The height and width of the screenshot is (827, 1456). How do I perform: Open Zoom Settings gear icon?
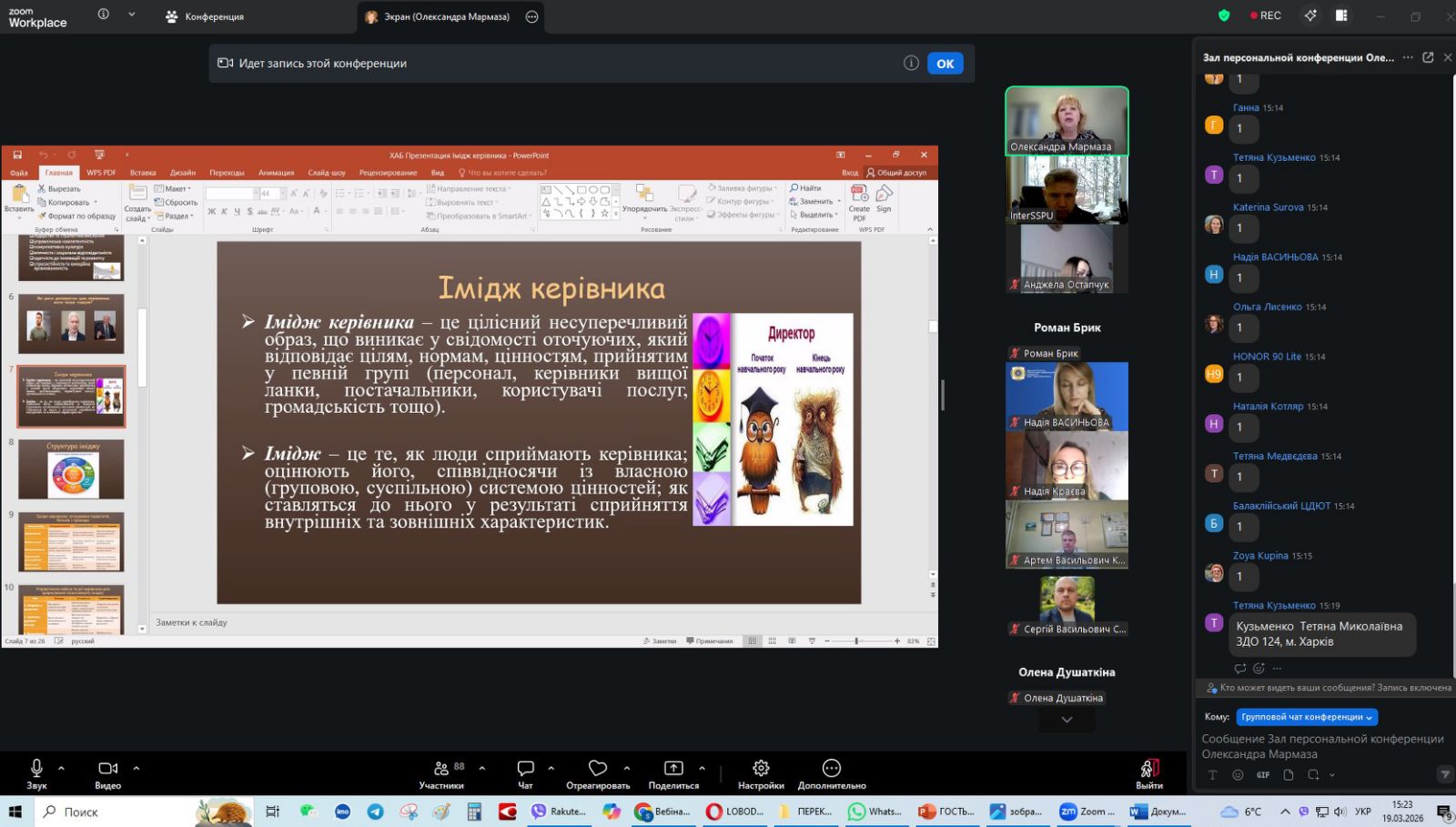761,769
